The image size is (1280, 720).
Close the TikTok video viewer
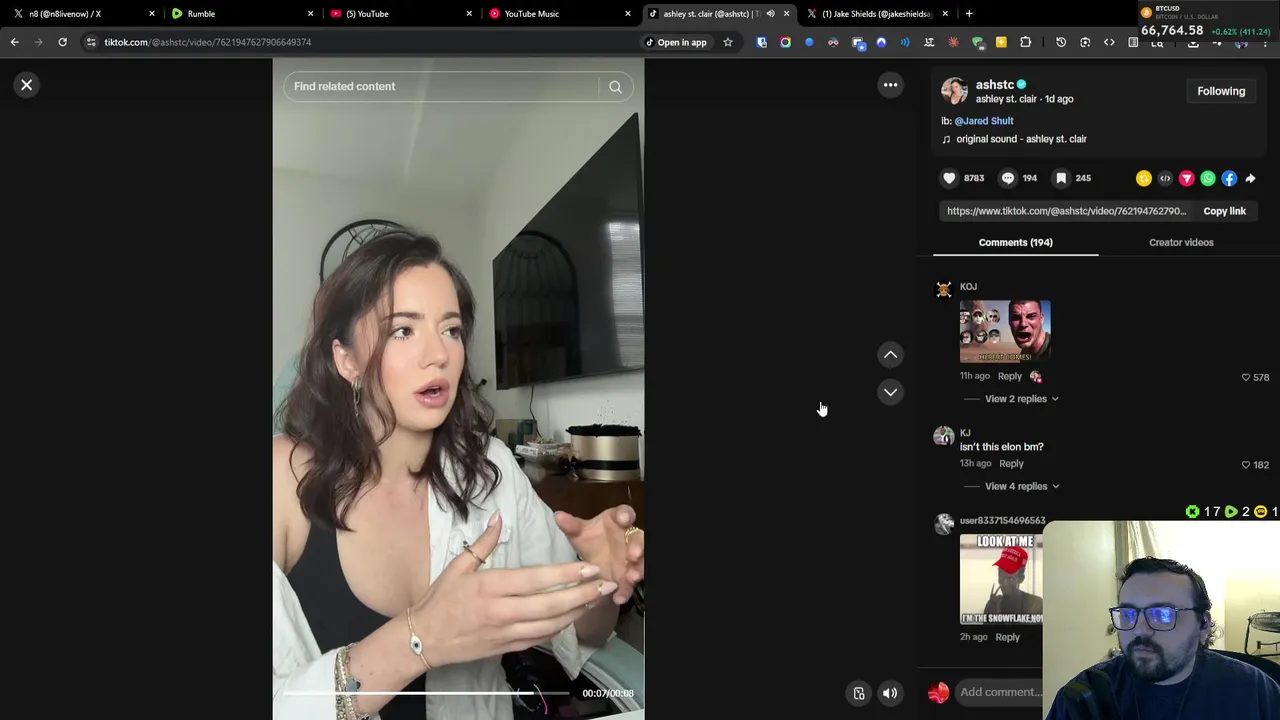(27, 85)
